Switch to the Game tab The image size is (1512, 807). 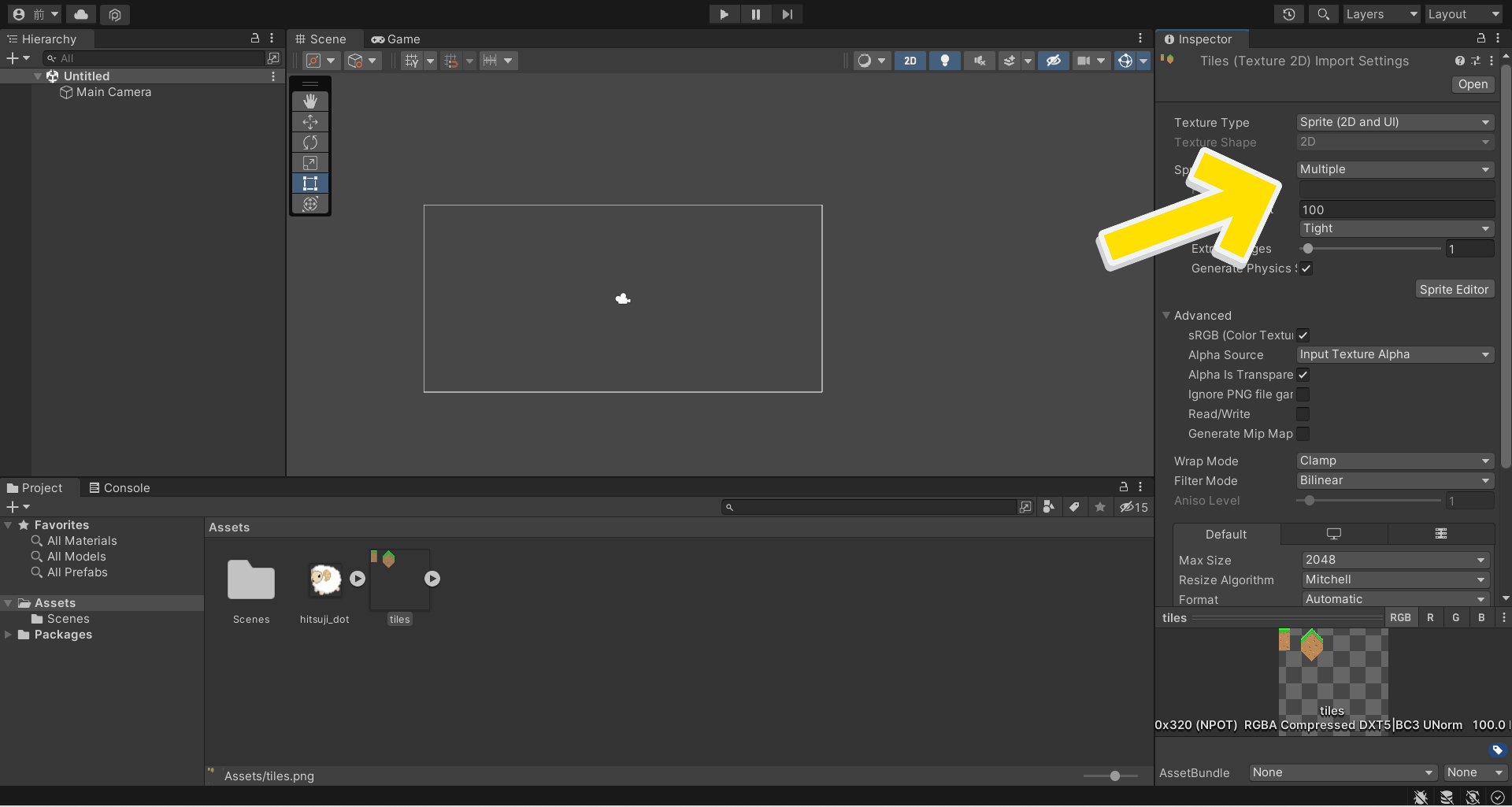(396, 39)
